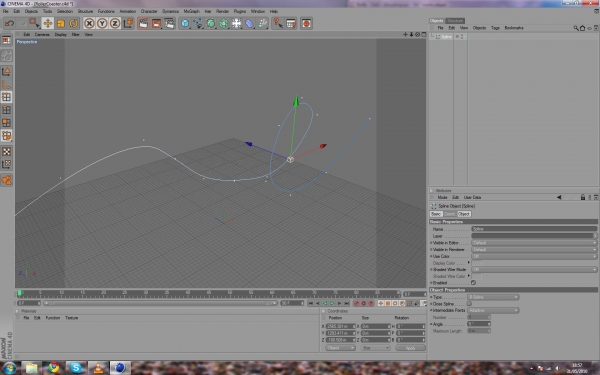Click the Objects panel search icon
Viewport: 600px width, 375px height.
coord(576,28)
